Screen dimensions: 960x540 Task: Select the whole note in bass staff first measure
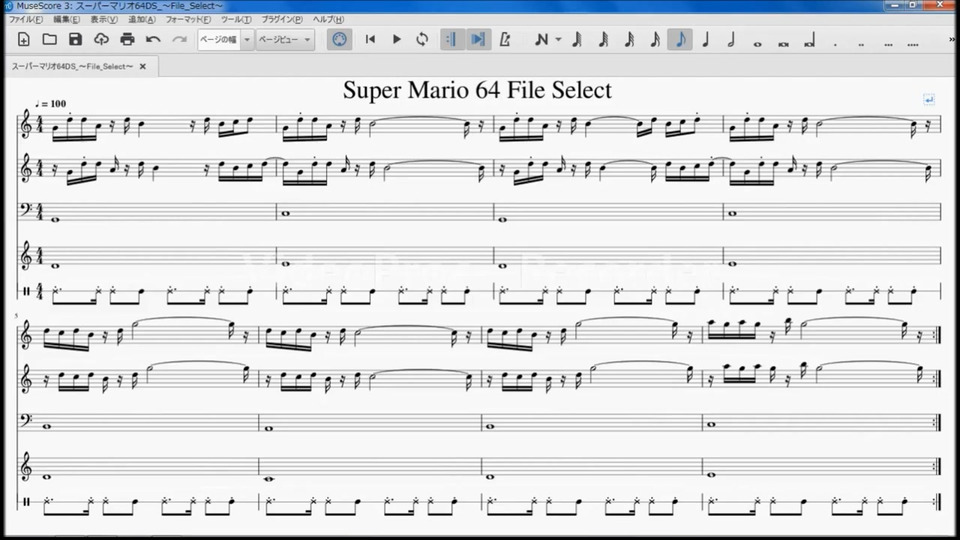coord(55,219)
